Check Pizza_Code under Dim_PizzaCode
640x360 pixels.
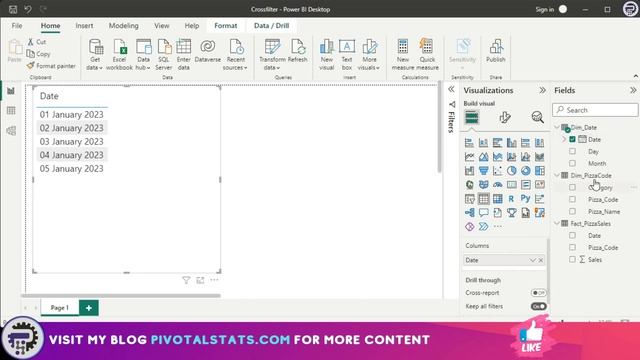572,200
